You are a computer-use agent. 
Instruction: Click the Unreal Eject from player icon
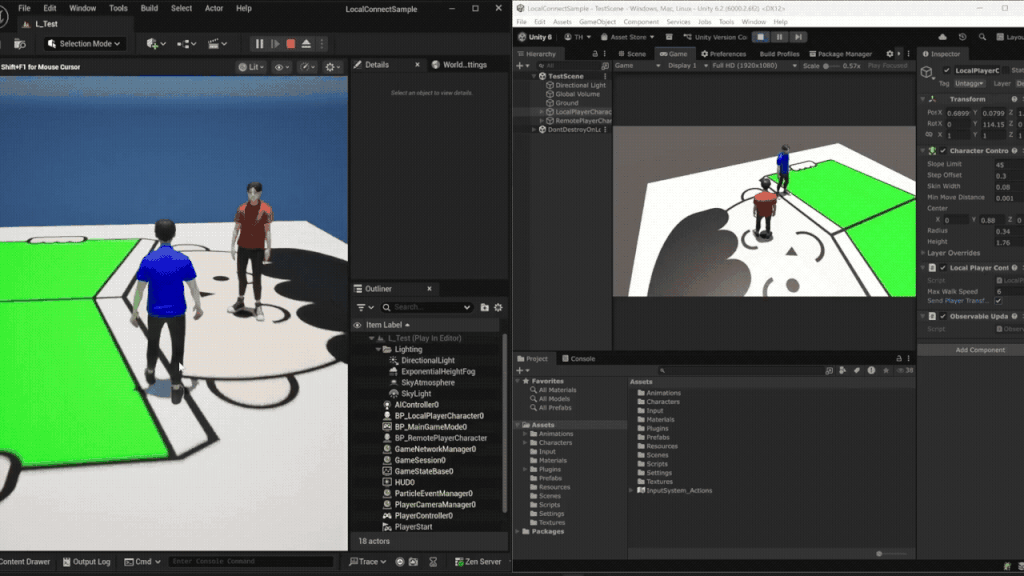coord(306,44)
